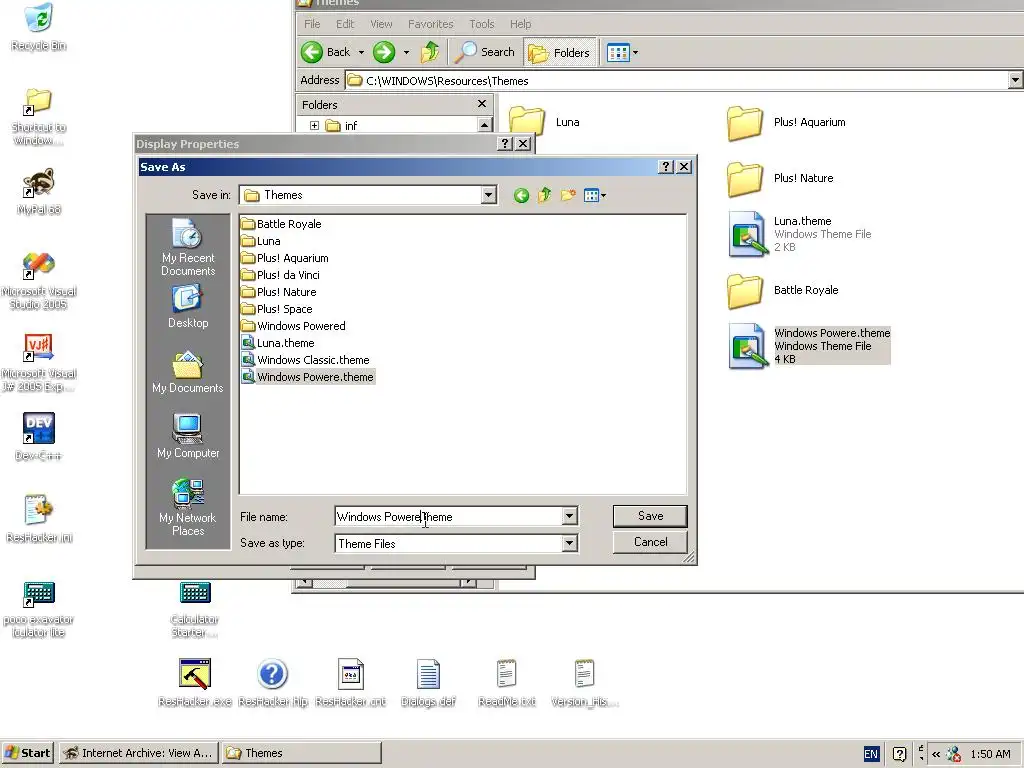Open the Save as type dropdown
The height and width of the screenshot is (768, 1024).
coord(569,543)
